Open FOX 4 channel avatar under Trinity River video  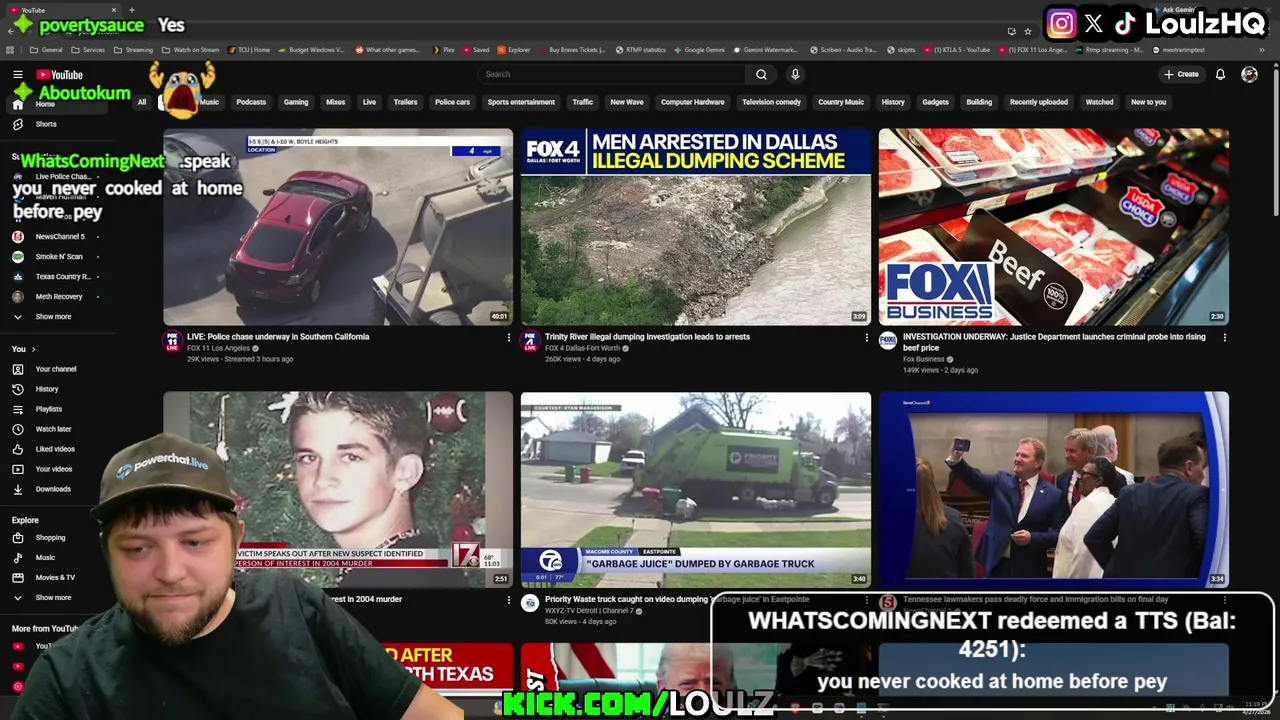pos(530,341)
